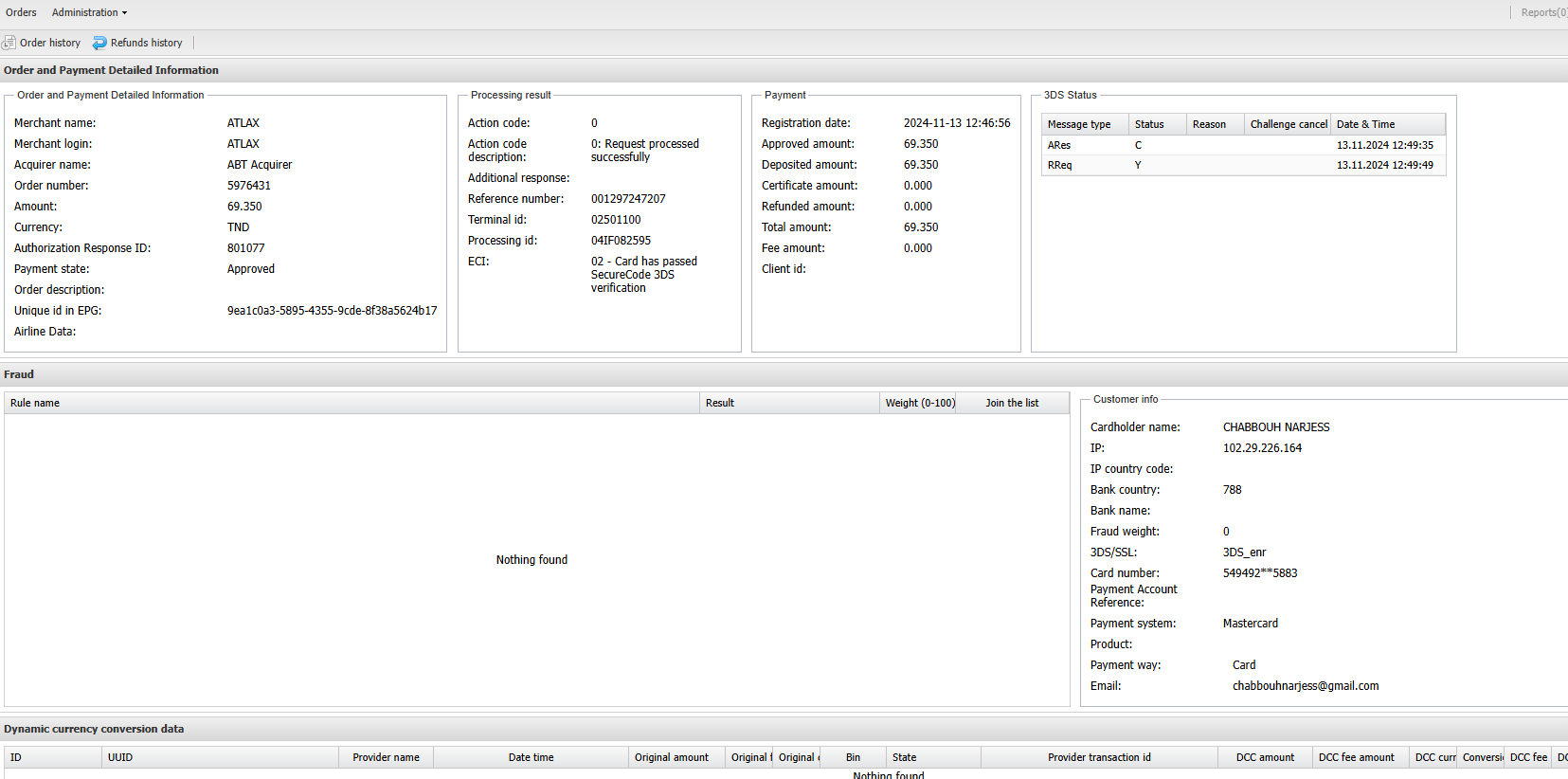1568x779 pixels.
Task: Open the Administration dropdown menu
Action: click(89, 12)
